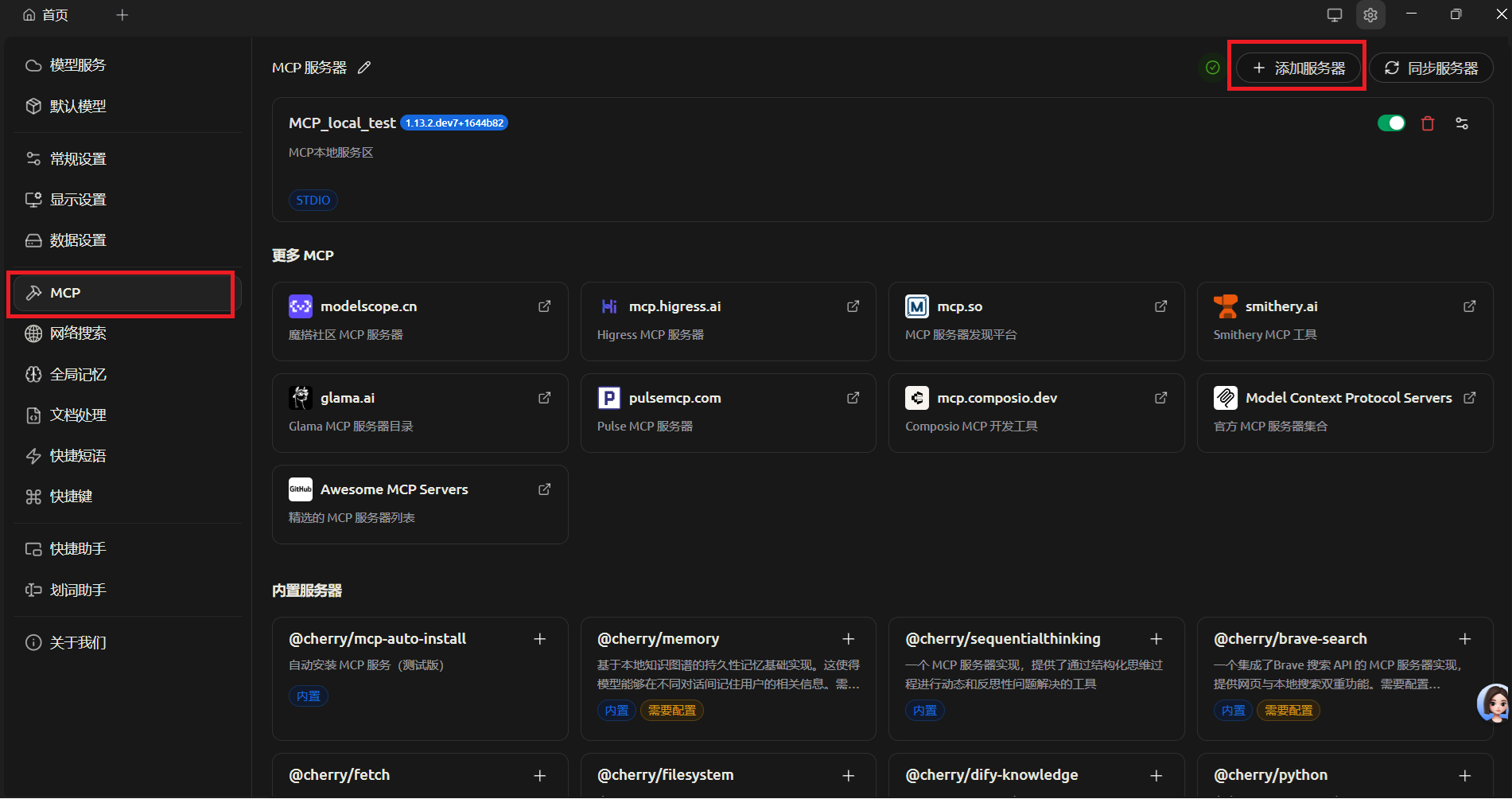This screenshot has height=799, width=1512.
Task: Add @cherry/fetch with its plus icon
Action: 540,775
